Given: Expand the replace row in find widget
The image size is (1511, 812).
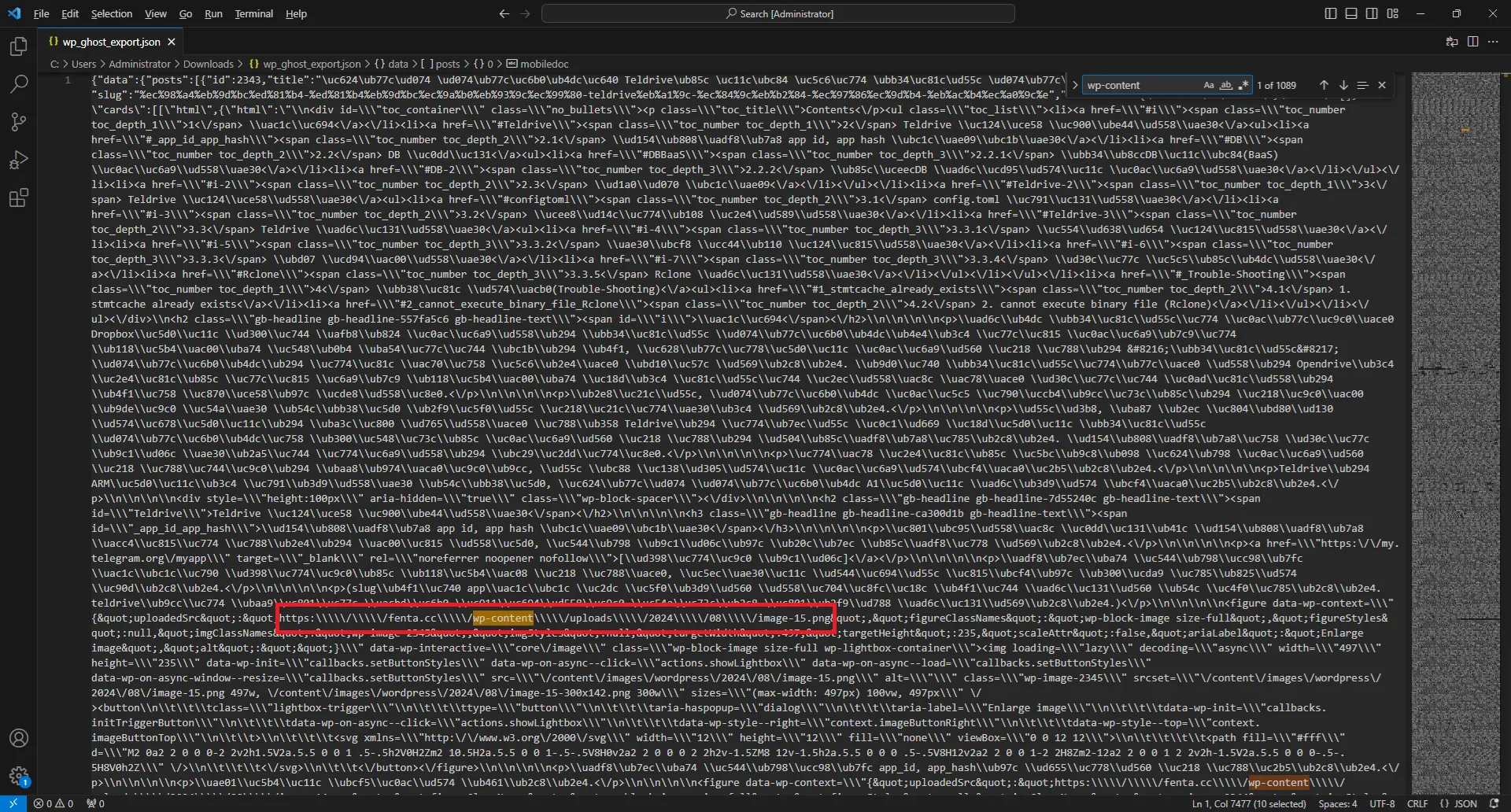Looking at the screenshot, I should point(1075,84).
